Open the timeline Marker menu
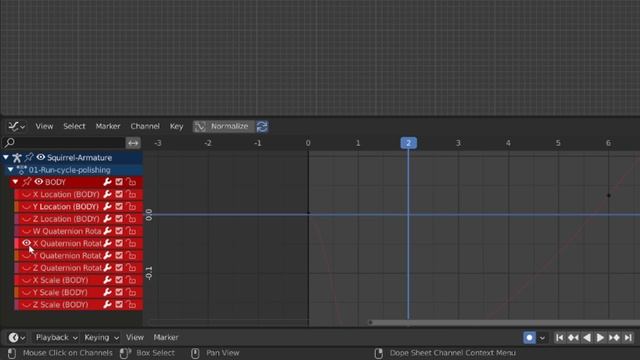 click(x=166, y=338)
